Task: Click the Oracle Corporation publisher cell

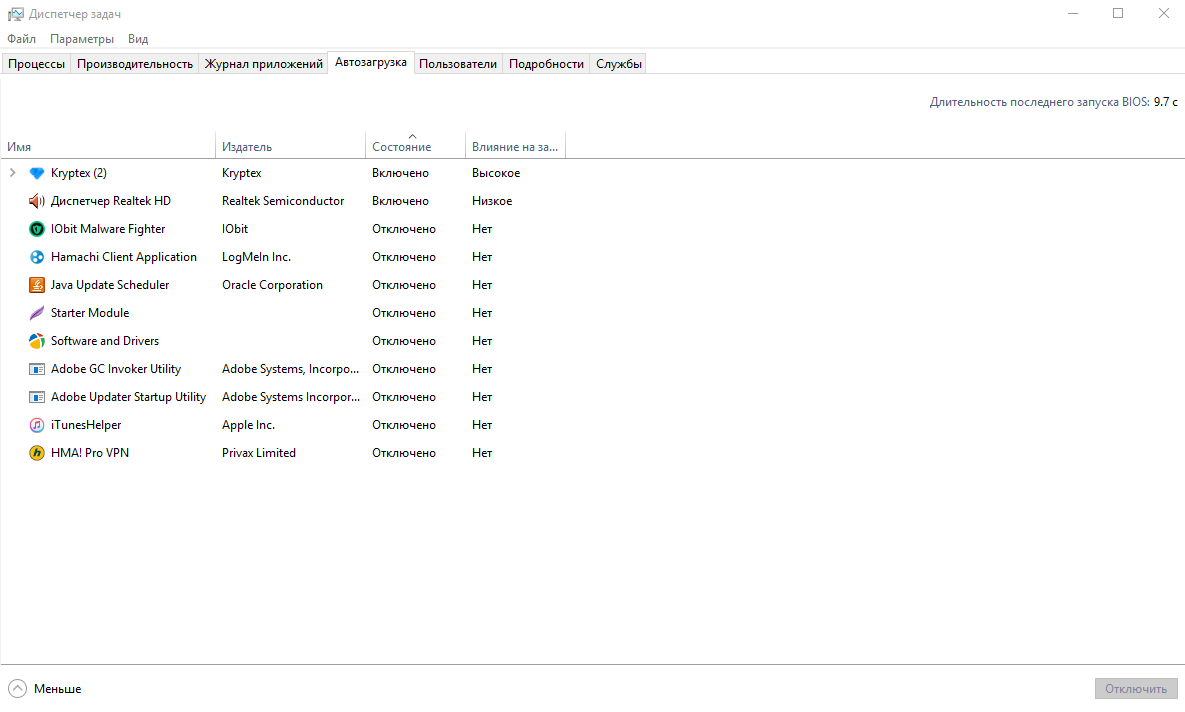Action: coord(272,285)
